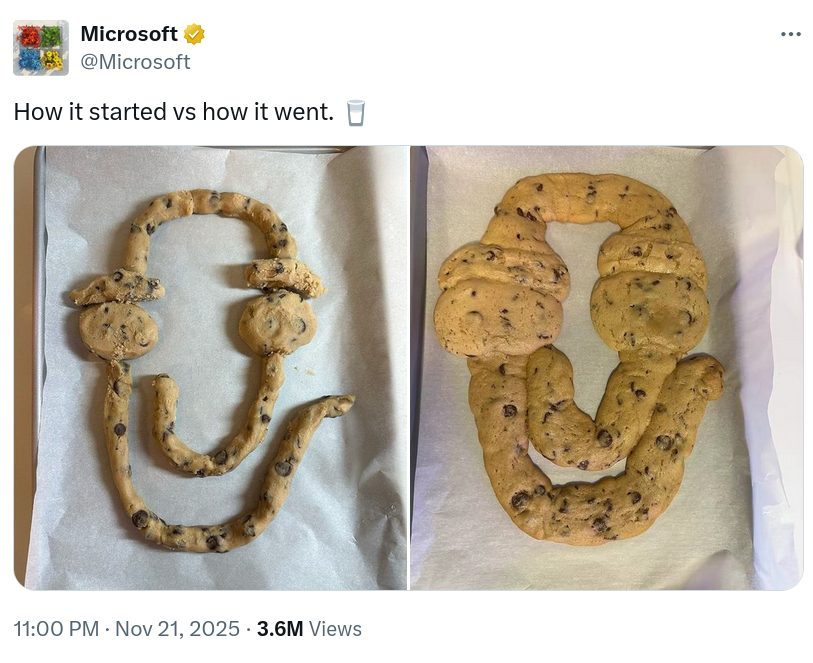Open Microsoft's profile avatar
This screenshot has width=813, height=663.
coord(41,48)
